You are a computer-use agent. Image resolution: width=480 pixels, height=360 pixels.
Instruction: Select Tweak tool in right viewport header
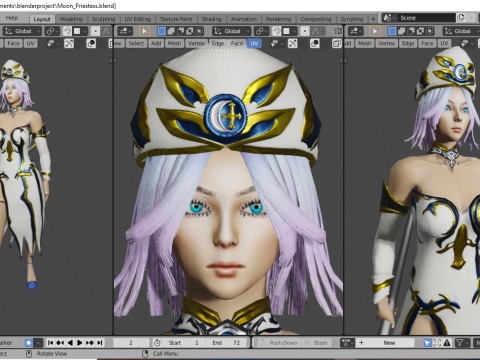coord(375,31)
